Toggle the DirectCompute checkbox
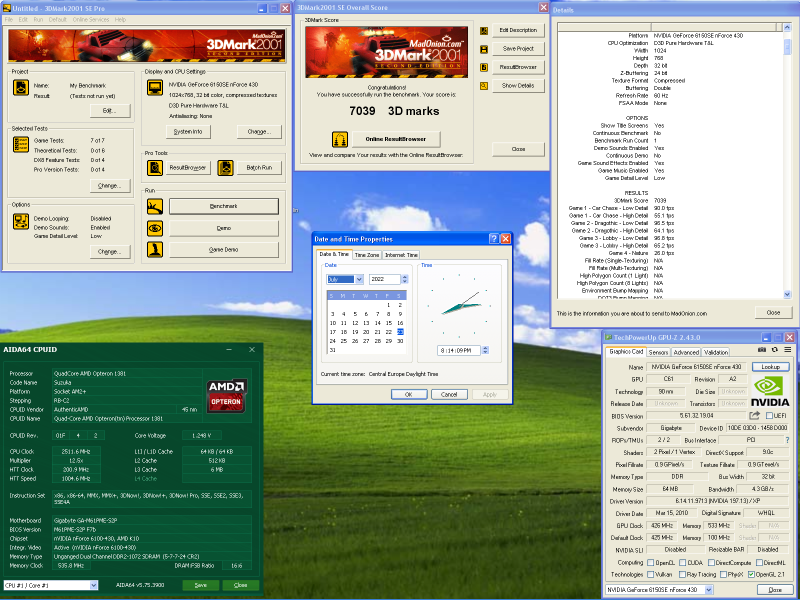Image resolution: width=800 pixels, height=600 pixels. tap(711, 563)
